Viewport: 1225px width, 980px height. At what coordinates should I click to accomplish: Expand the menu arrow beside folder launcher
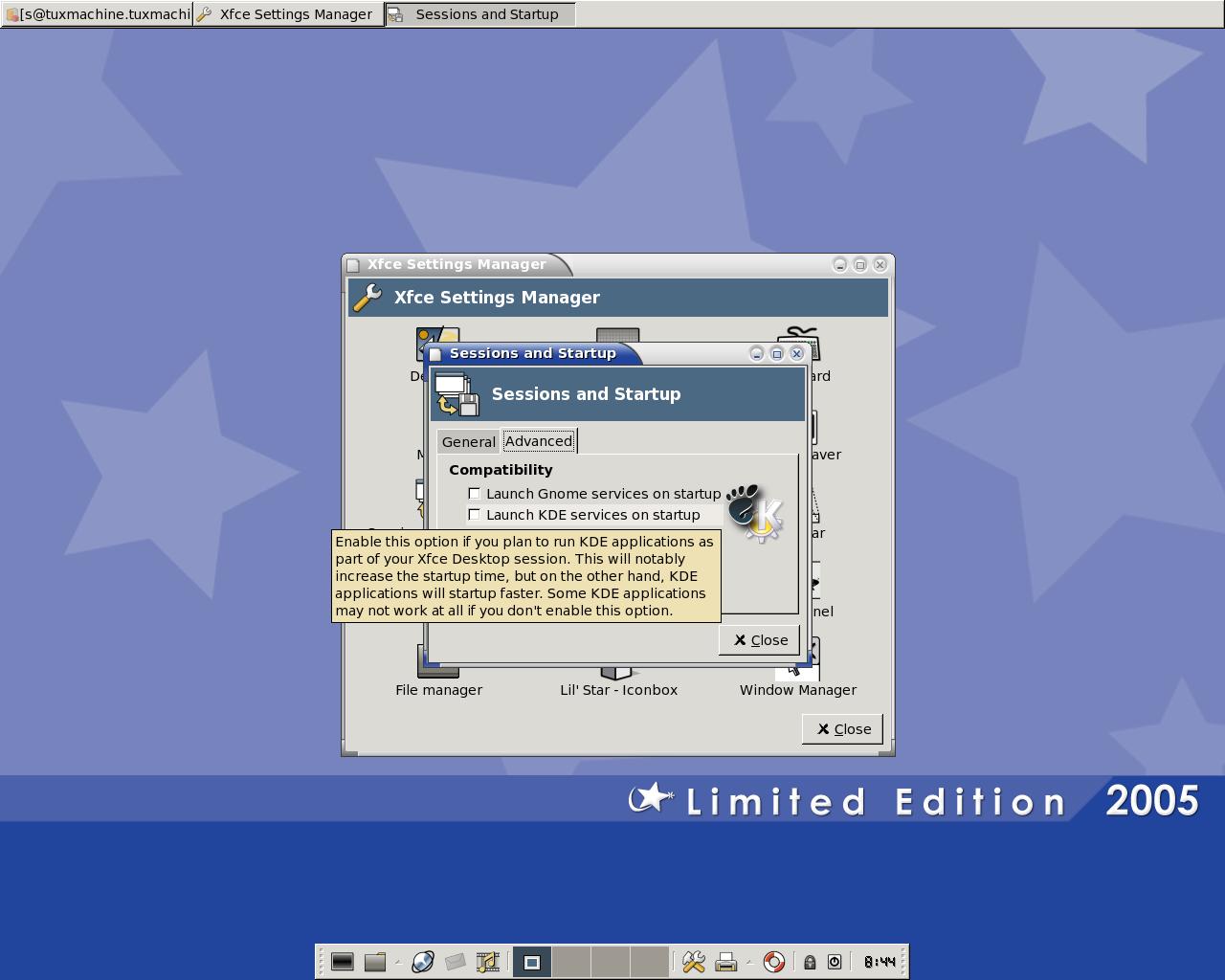[x=397, y=962]
